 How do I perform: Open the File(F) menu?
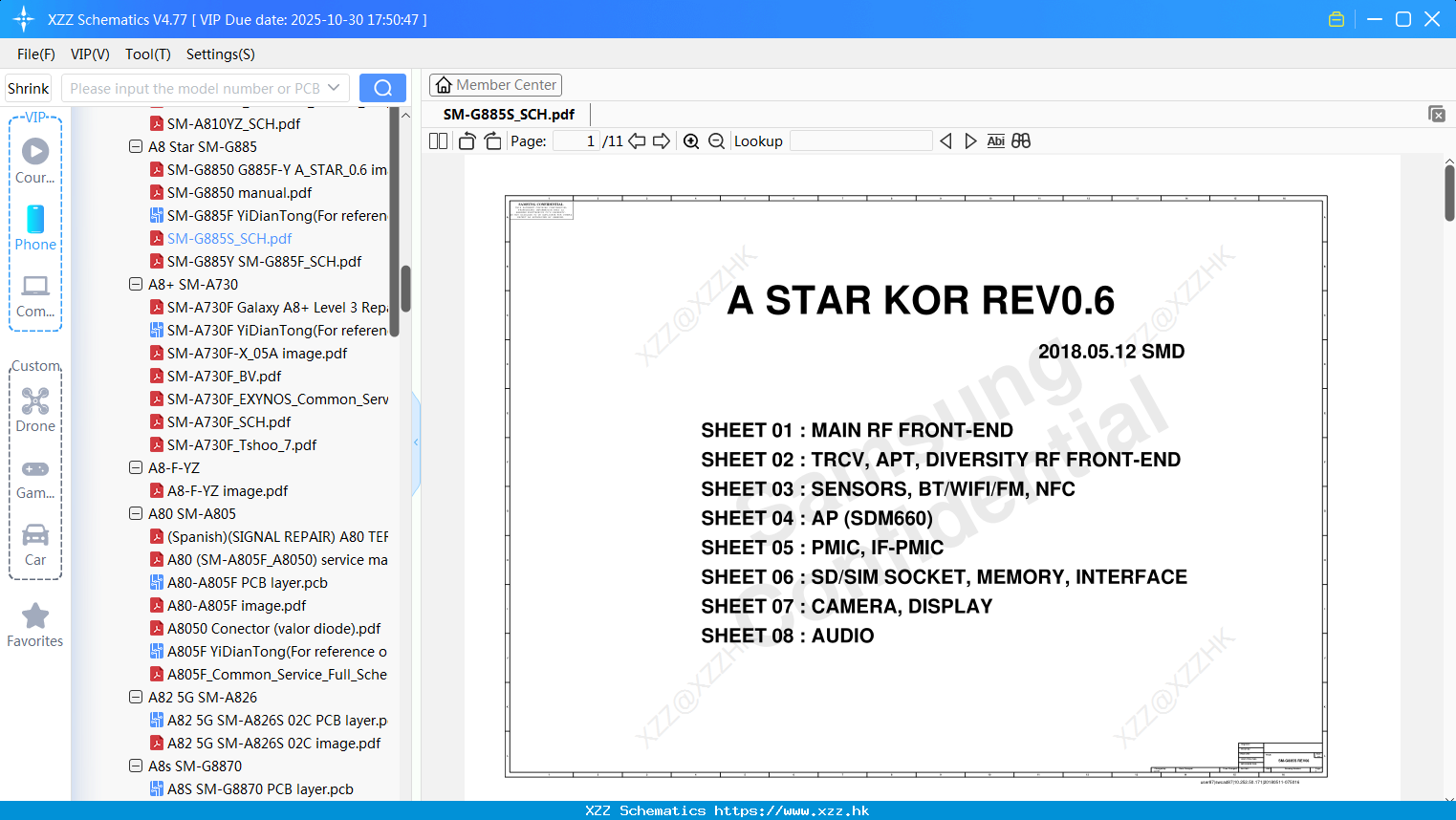click(x=36, y=54)
